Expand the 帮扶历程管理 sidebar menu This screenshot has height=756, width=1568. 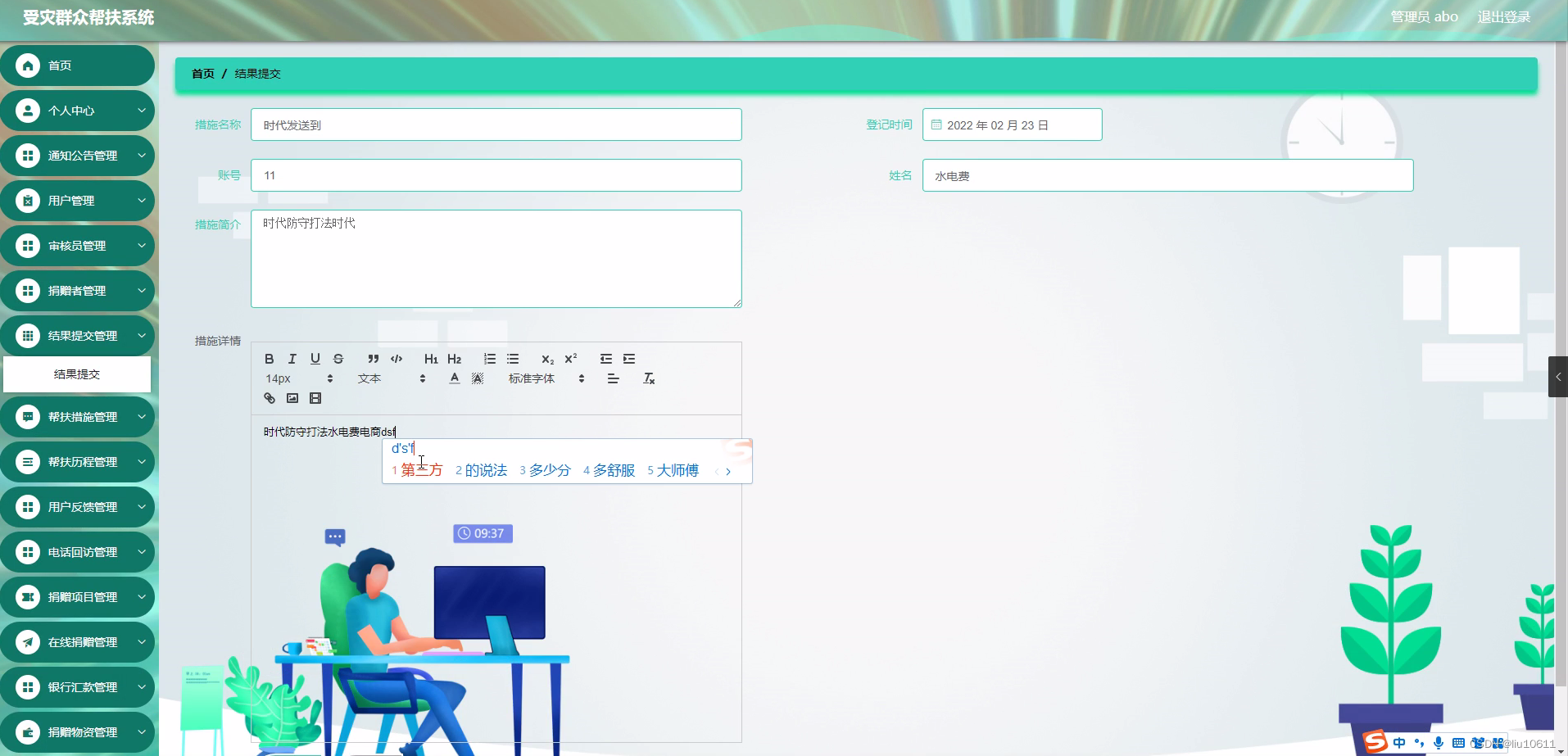[x=77, y=462]
